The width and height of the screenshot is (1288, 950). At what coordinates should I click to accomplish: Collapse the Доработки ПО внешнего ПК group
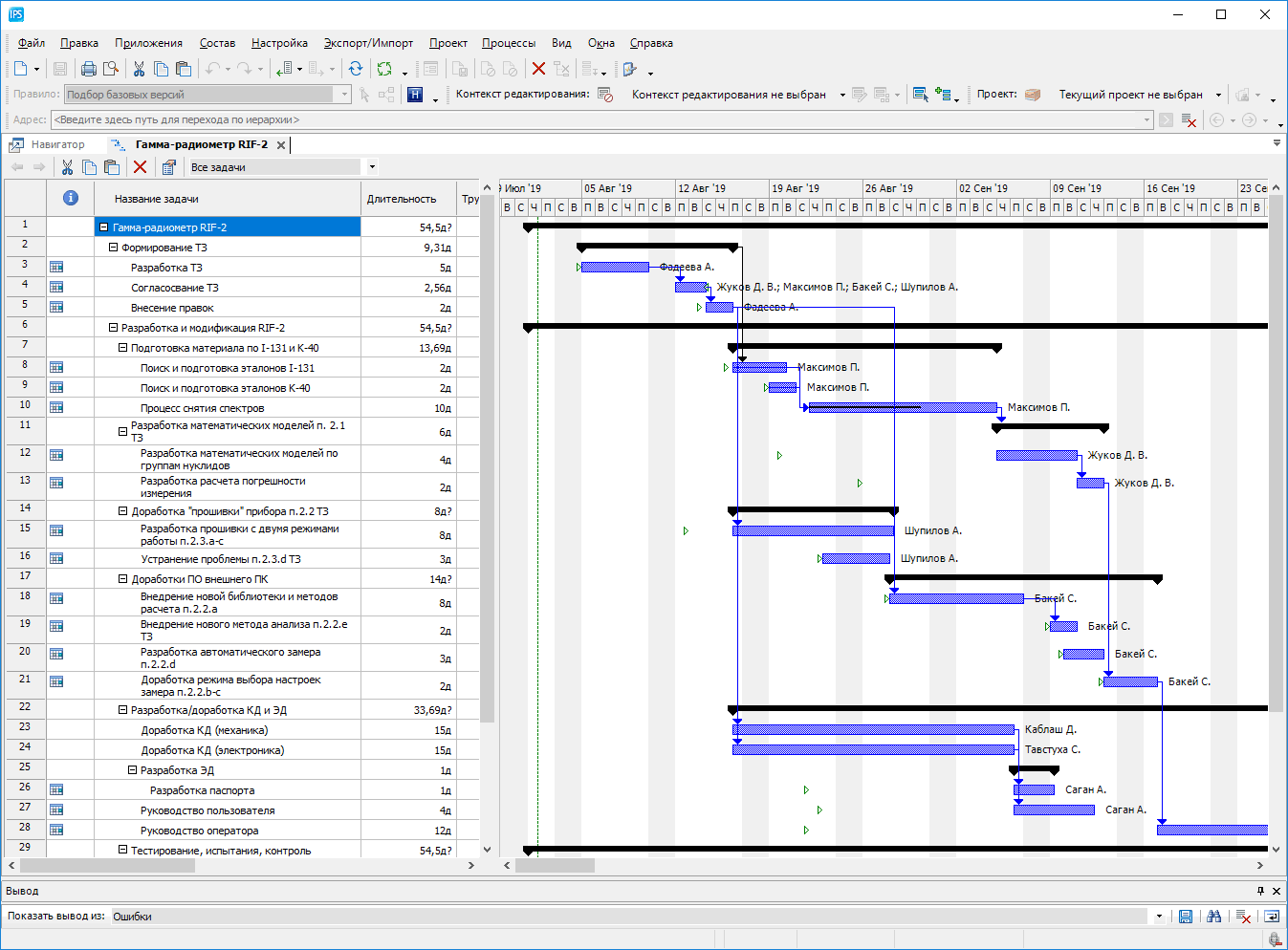click(122, 579)
